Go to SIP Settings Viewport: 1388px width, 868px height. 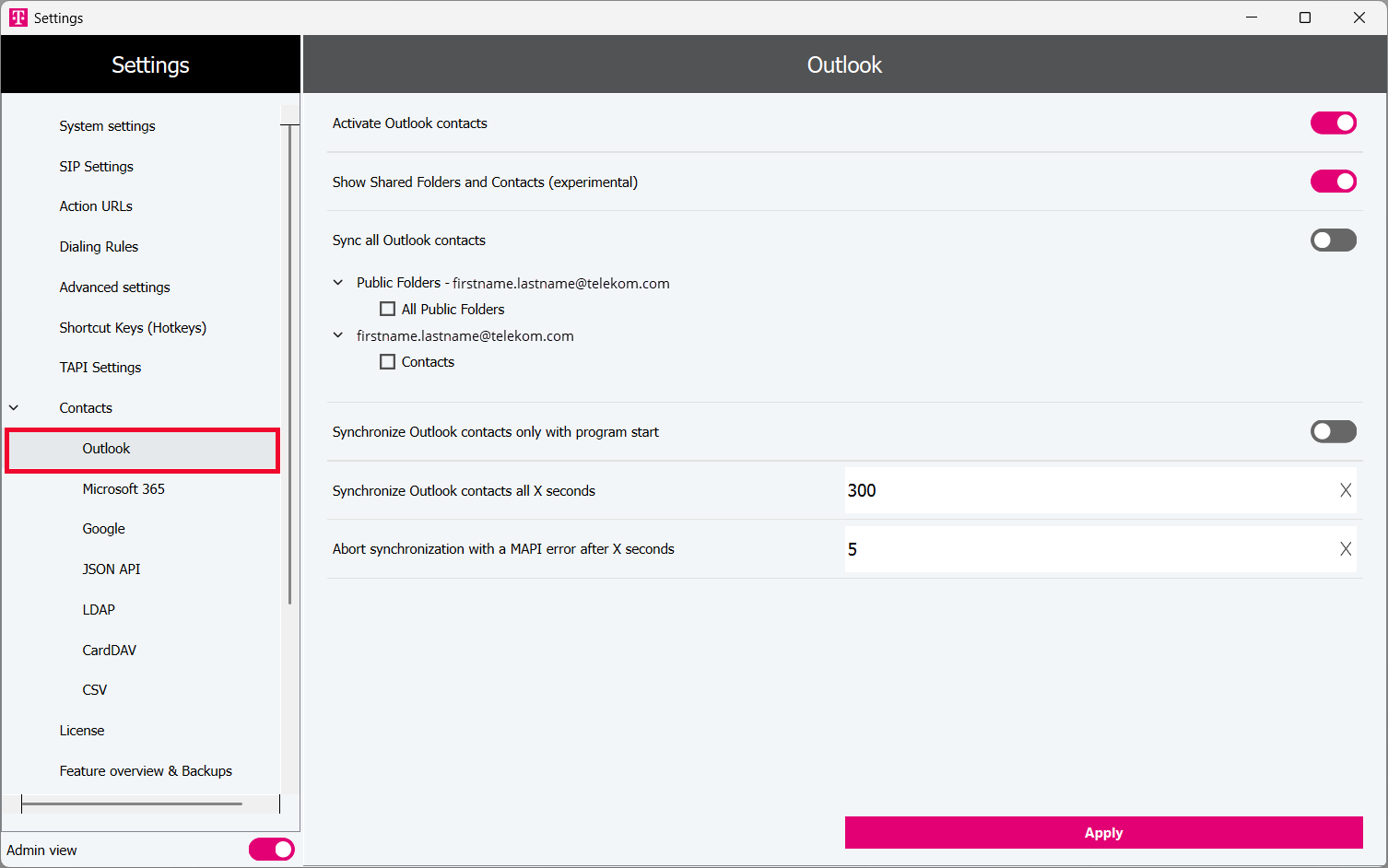point(96,167)
